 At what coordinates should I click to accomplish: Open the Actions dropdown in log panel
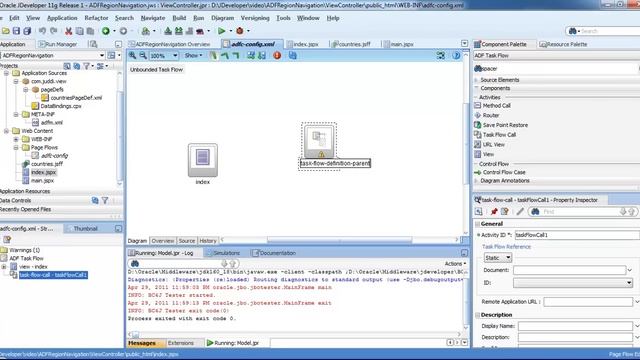(456, 264)
